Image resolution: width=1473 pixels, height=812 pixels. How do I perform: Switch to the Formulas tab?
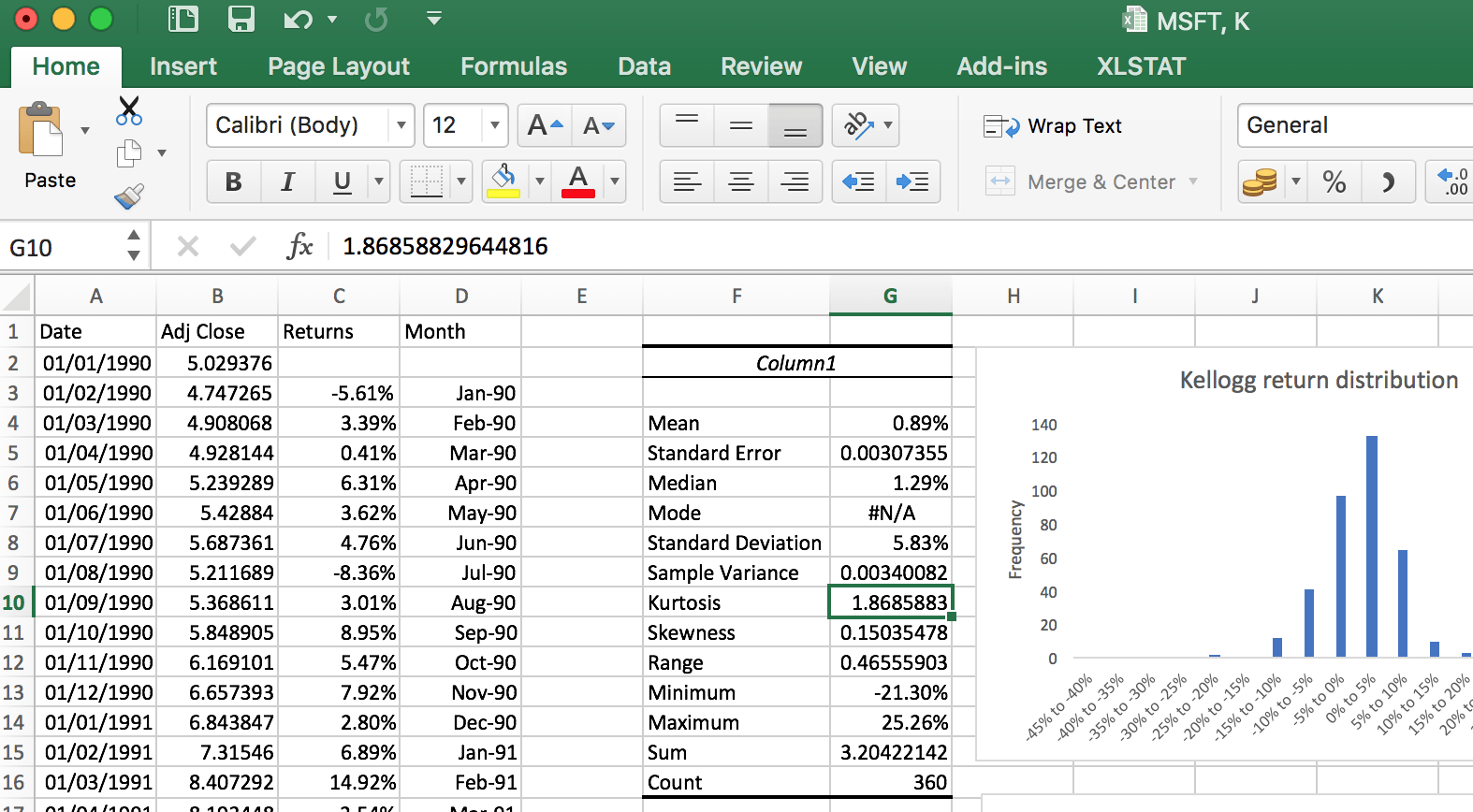pos(514,66)
